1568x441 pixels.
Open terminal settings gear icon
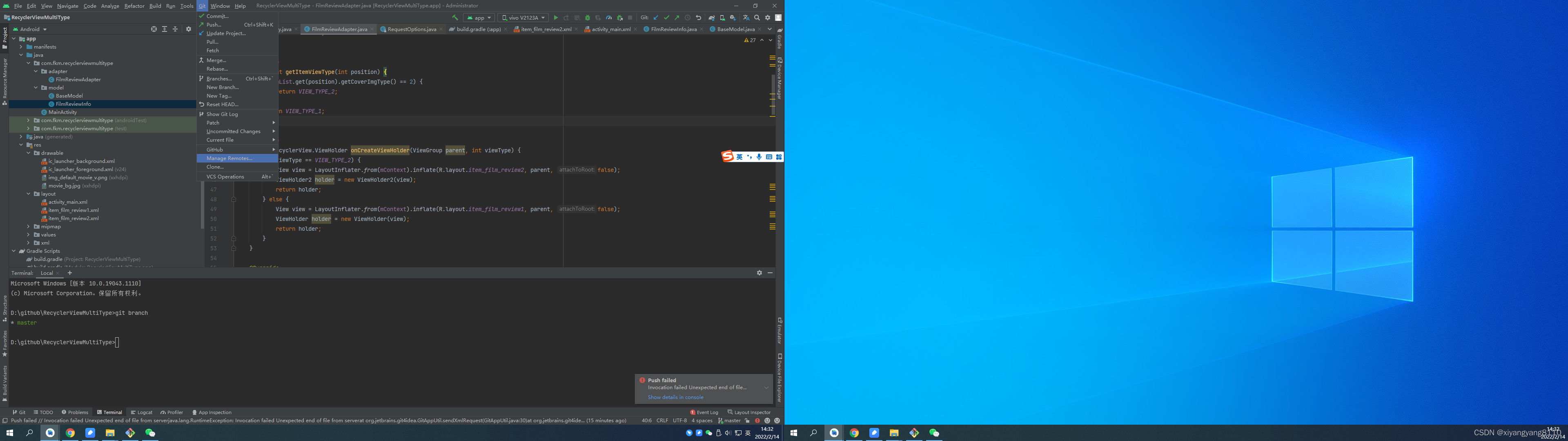(x=759, y=273)
